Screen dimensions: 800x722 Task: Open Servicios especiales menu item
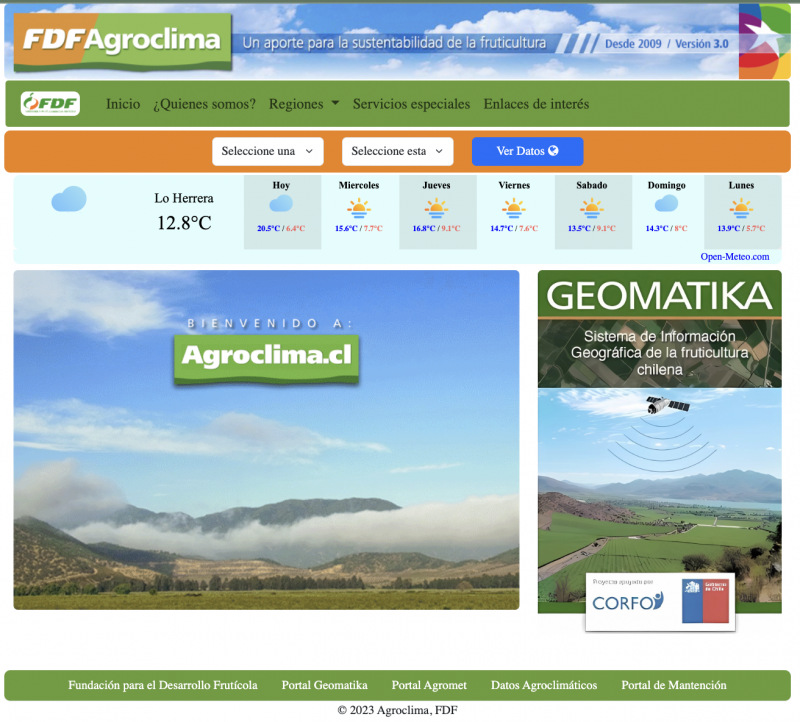[411, 104]
